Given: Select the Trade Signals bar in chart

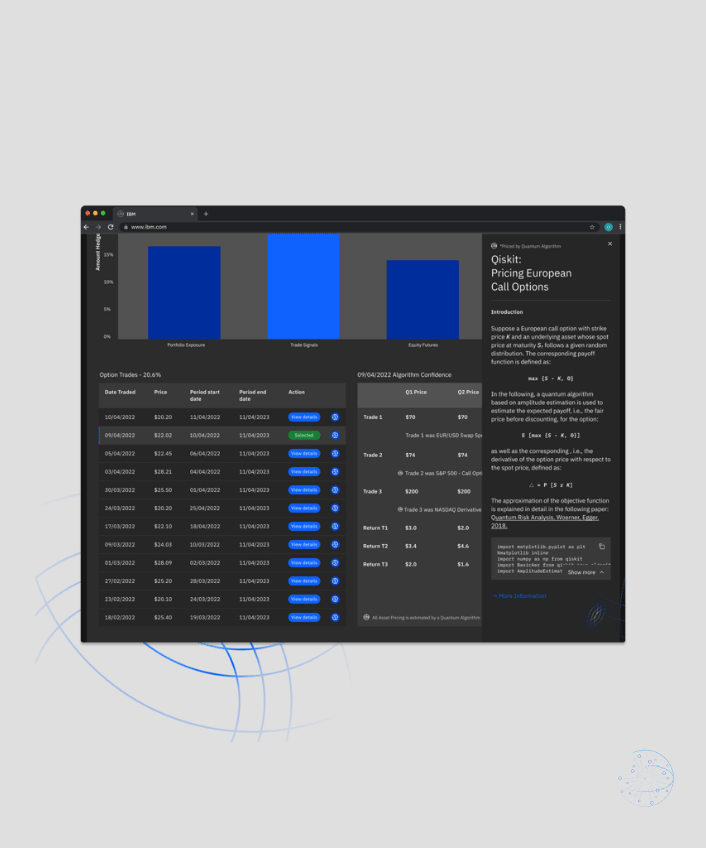Looking at the screenshot, I should 303,287.
